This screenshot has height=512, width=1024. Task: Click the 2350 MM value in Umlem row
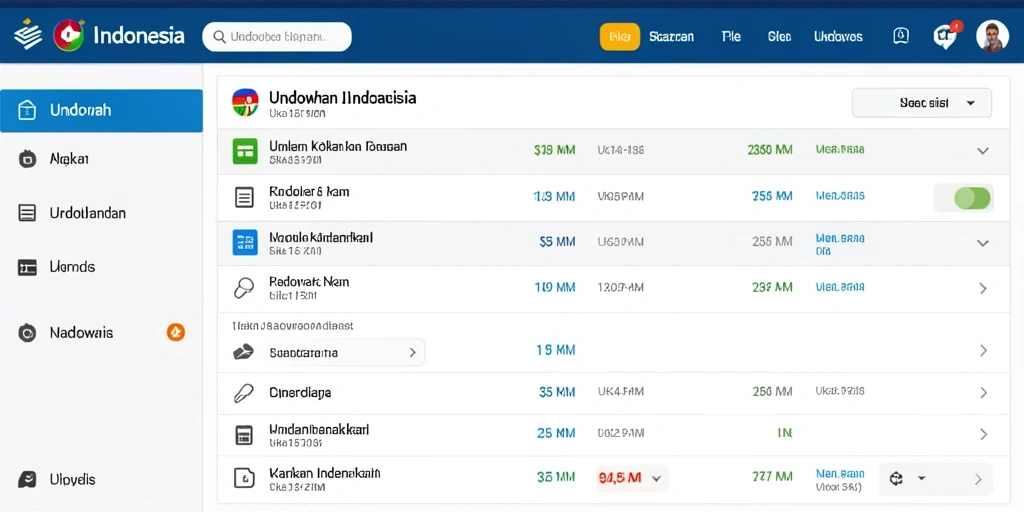[770, 150]
